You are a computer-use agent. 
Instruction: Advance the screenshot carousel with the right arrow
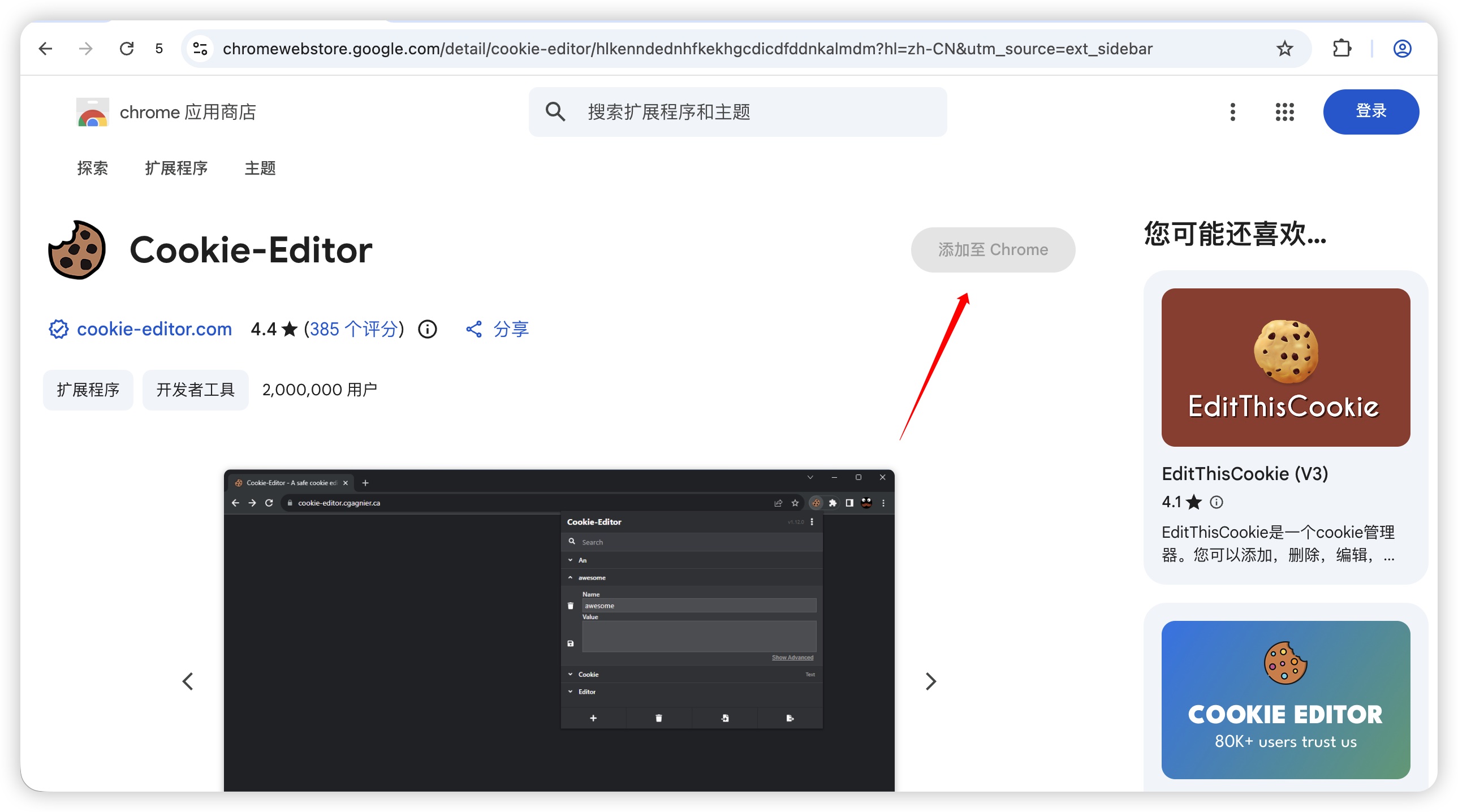[930, 681]
